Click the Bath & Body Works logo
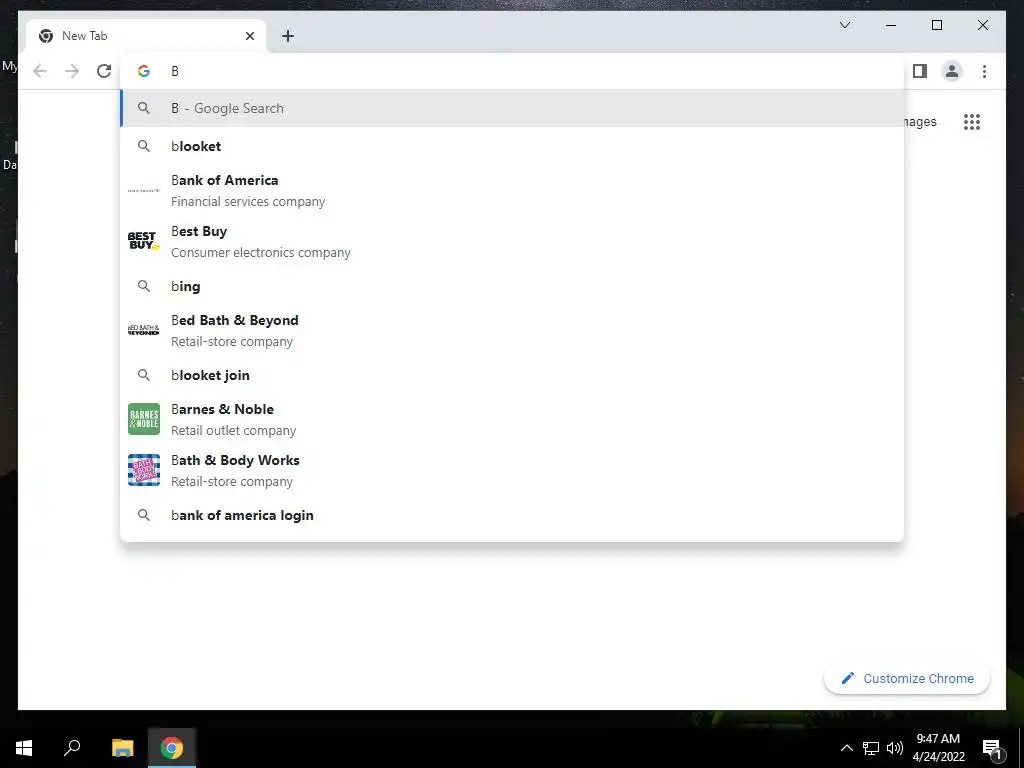Screen dimensions: 1024x768 pos(144,470)
